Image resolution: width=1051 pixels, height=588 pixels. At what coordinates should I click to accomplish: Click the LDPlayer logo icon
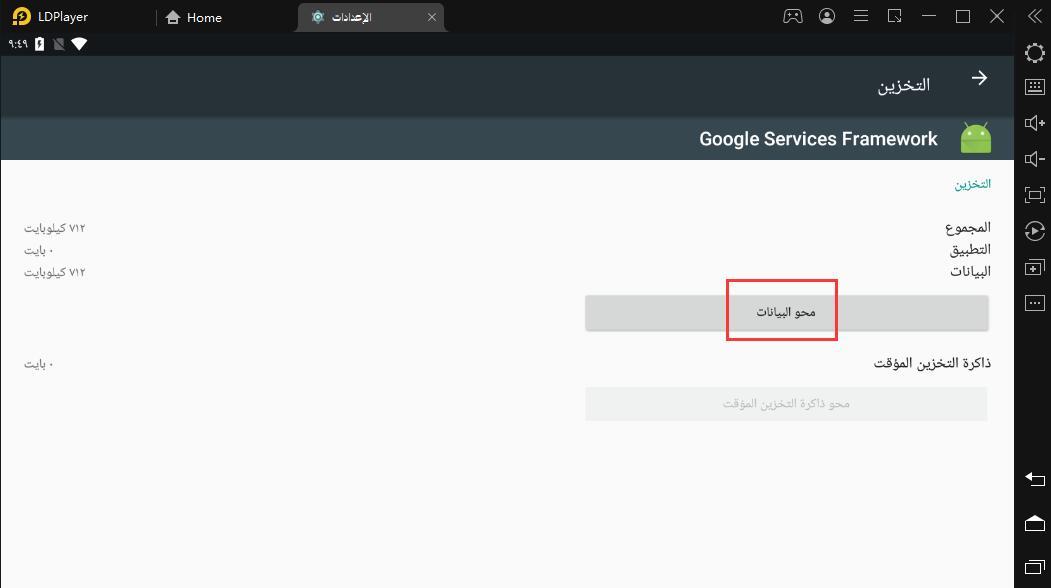(21, 17)
